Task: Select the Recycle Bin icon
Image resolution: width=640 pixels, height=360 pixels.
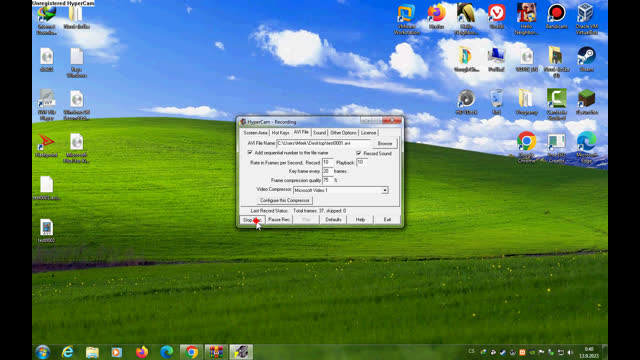Action: (x=496, y=102)
